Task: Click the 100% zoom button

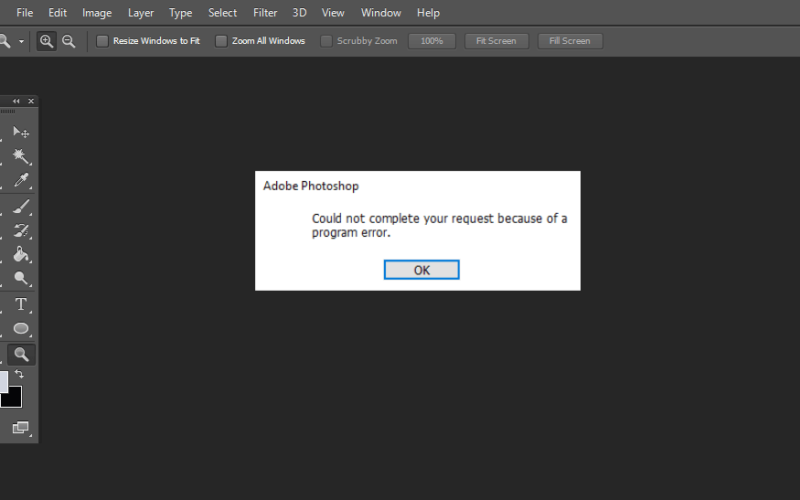Action: click(432, 41)
